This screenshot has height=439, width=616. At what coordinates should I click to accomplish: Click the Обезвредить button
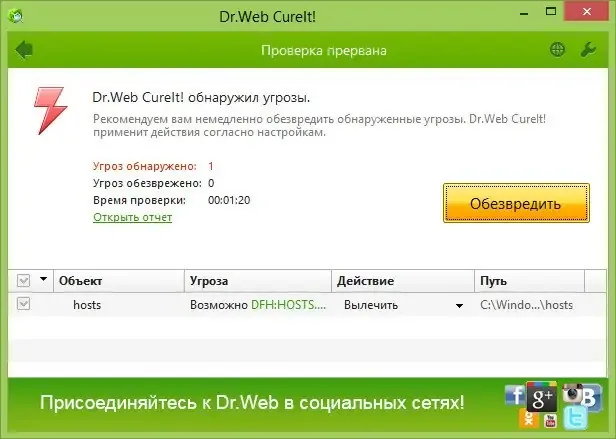(x=516, y=203)
